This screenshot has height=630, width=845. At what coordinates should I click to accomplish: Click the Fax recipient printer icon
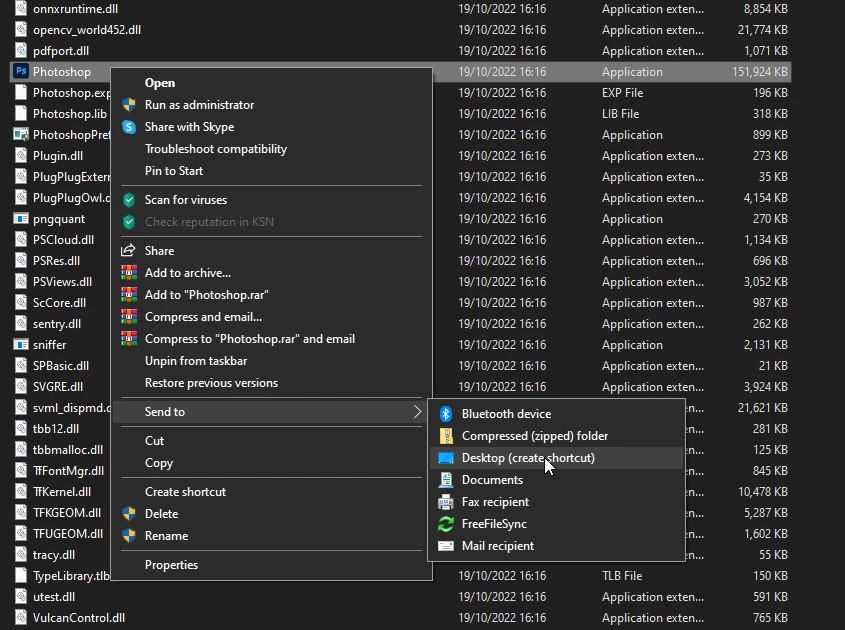click(446, 502)
